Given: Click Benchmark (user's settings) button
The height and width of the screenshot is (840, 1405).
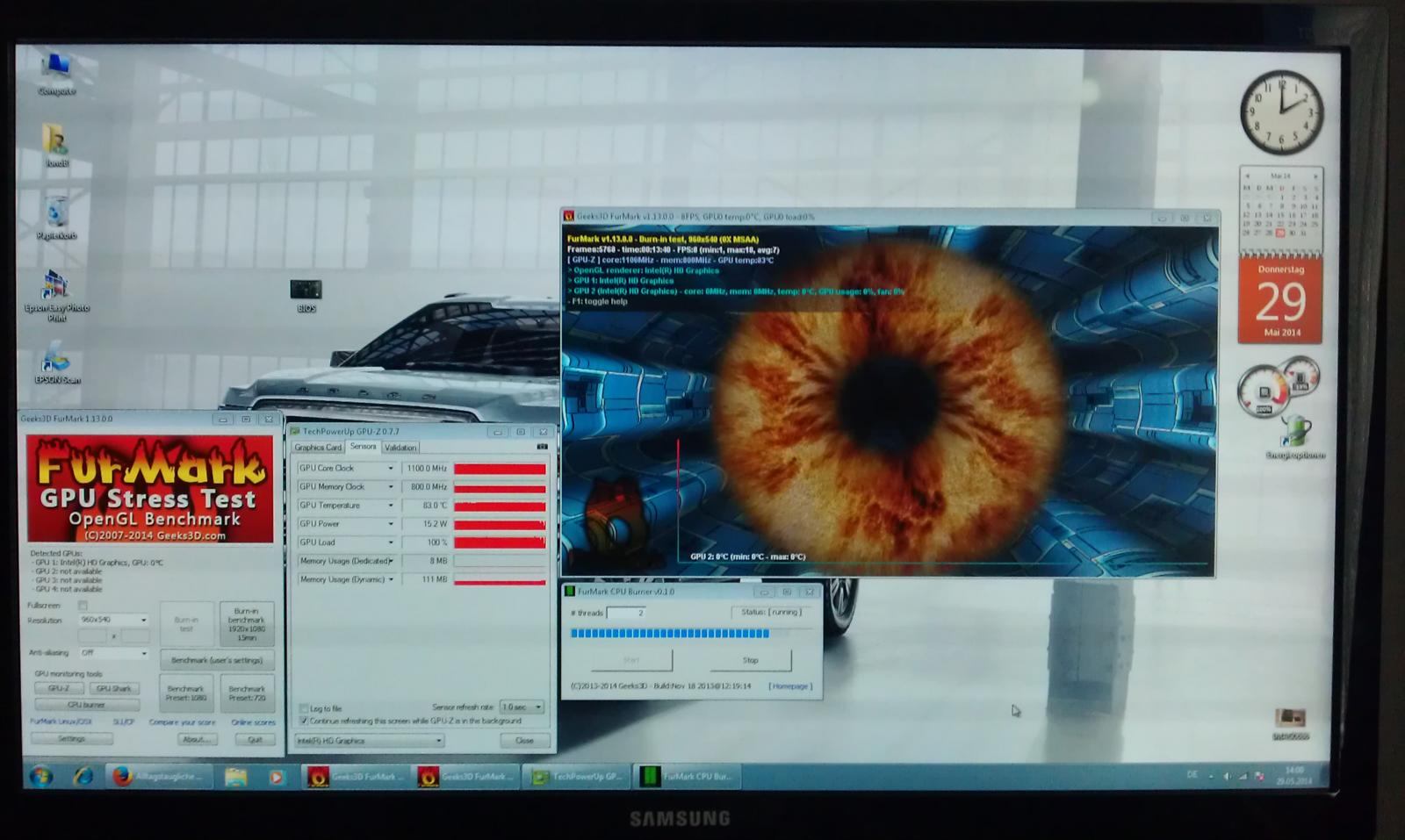Looking at the screenshot, I should [x=217, y=660].
